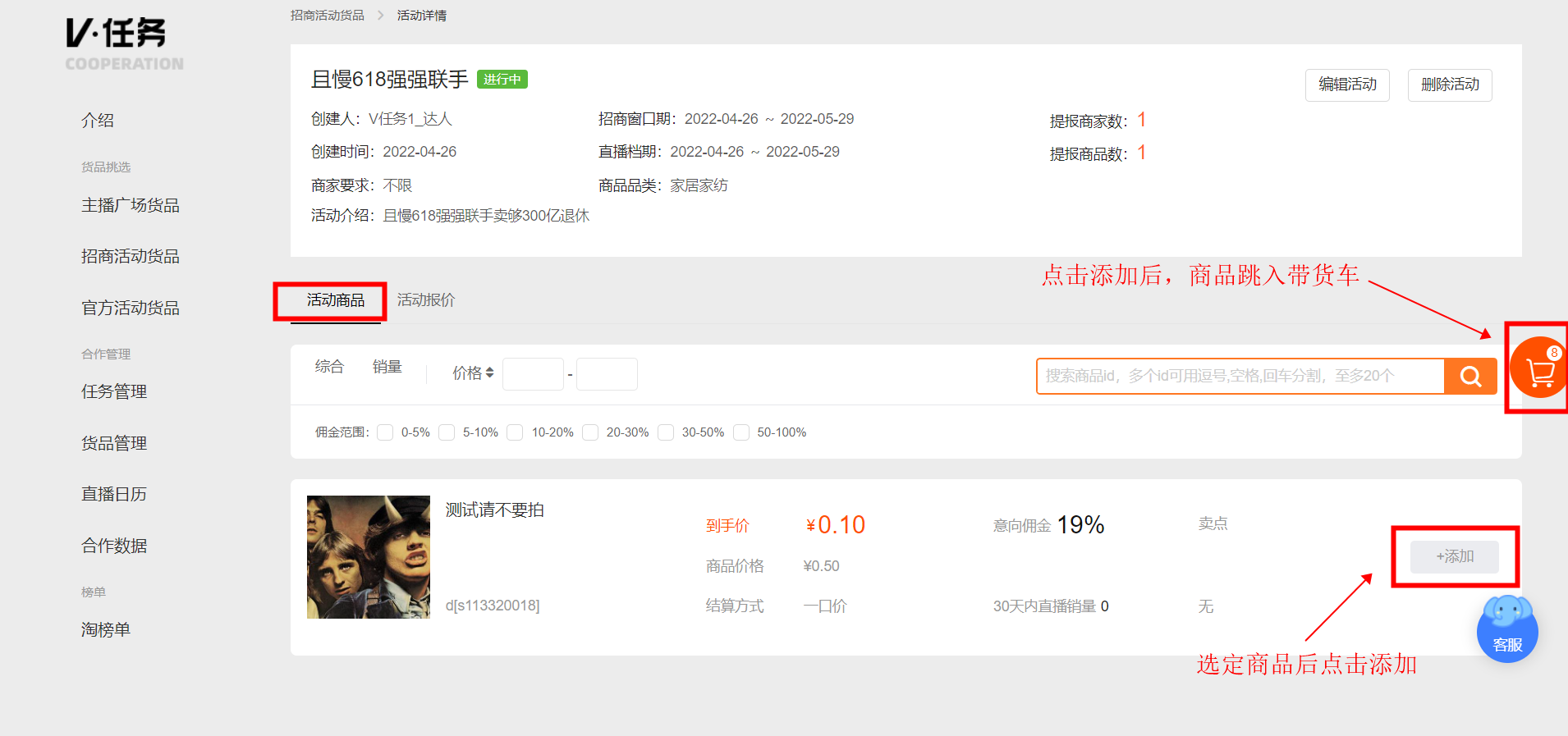The image size is (1568, 736).
Task: Switch to the 活动报价 tab
Action: click(x=426, y=300)
